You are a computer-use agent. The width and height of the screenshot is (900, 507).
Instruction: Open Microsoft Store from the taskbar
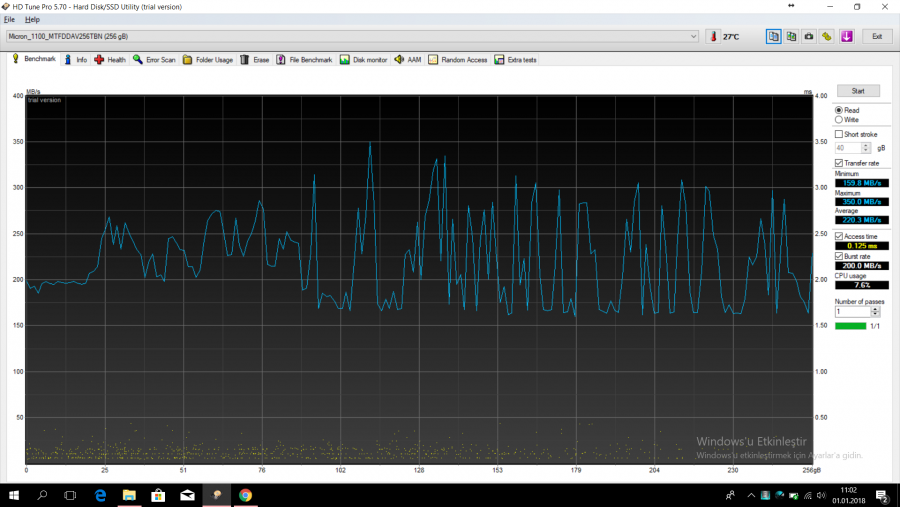click(158, 495)
